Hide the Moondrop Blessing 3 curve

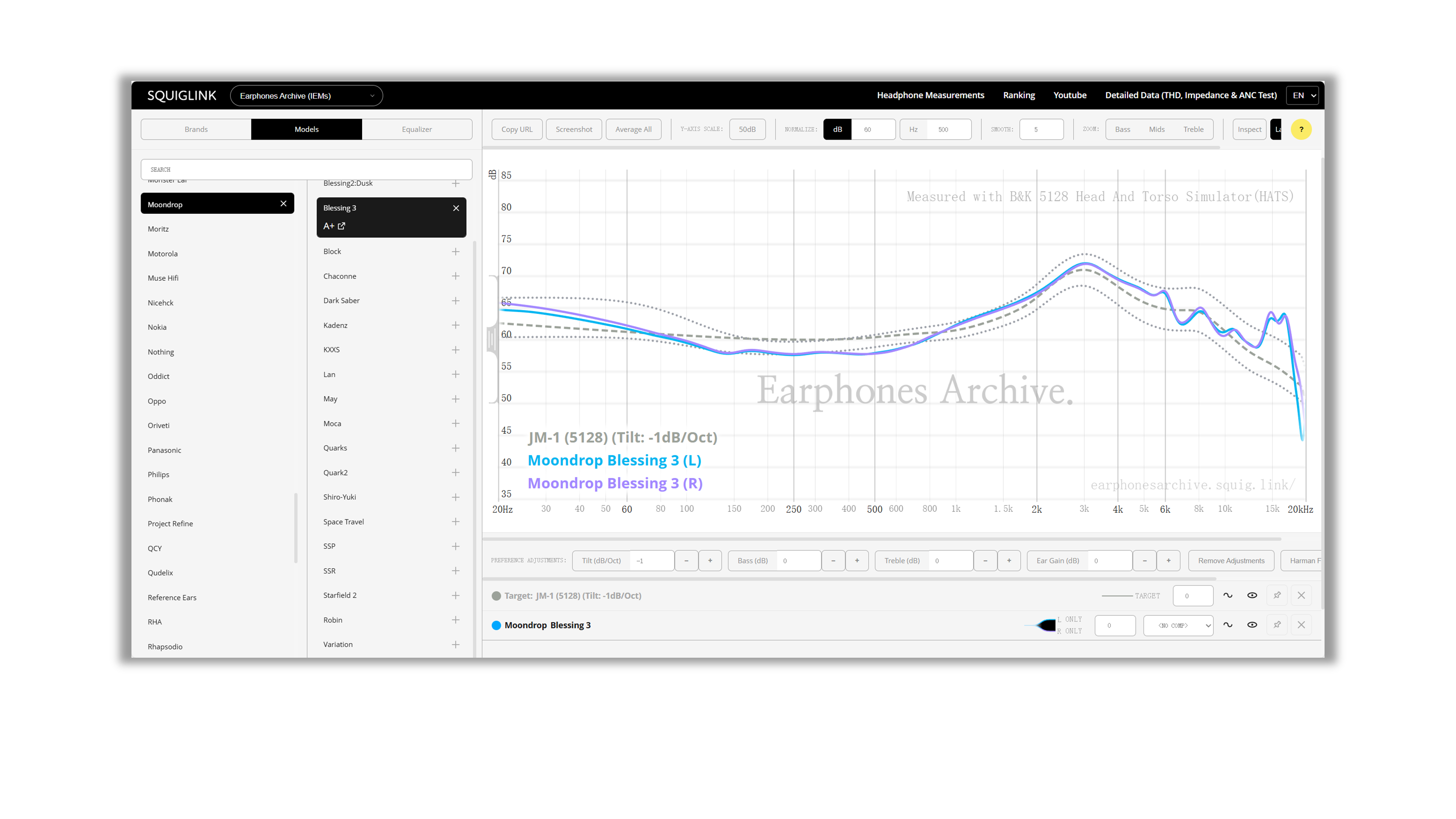(x=1252, y=624)
